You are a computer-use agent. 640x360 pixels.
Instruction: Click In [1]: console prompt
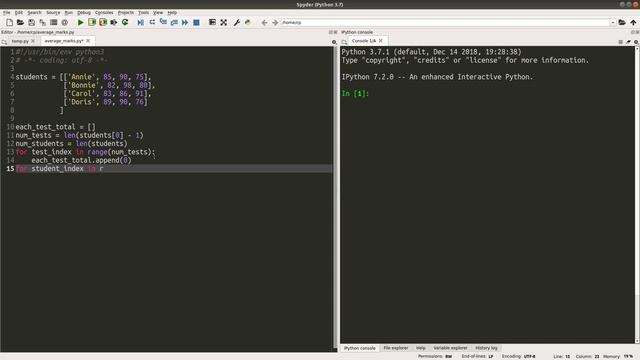pyautogui.click(x=355, y=93)
